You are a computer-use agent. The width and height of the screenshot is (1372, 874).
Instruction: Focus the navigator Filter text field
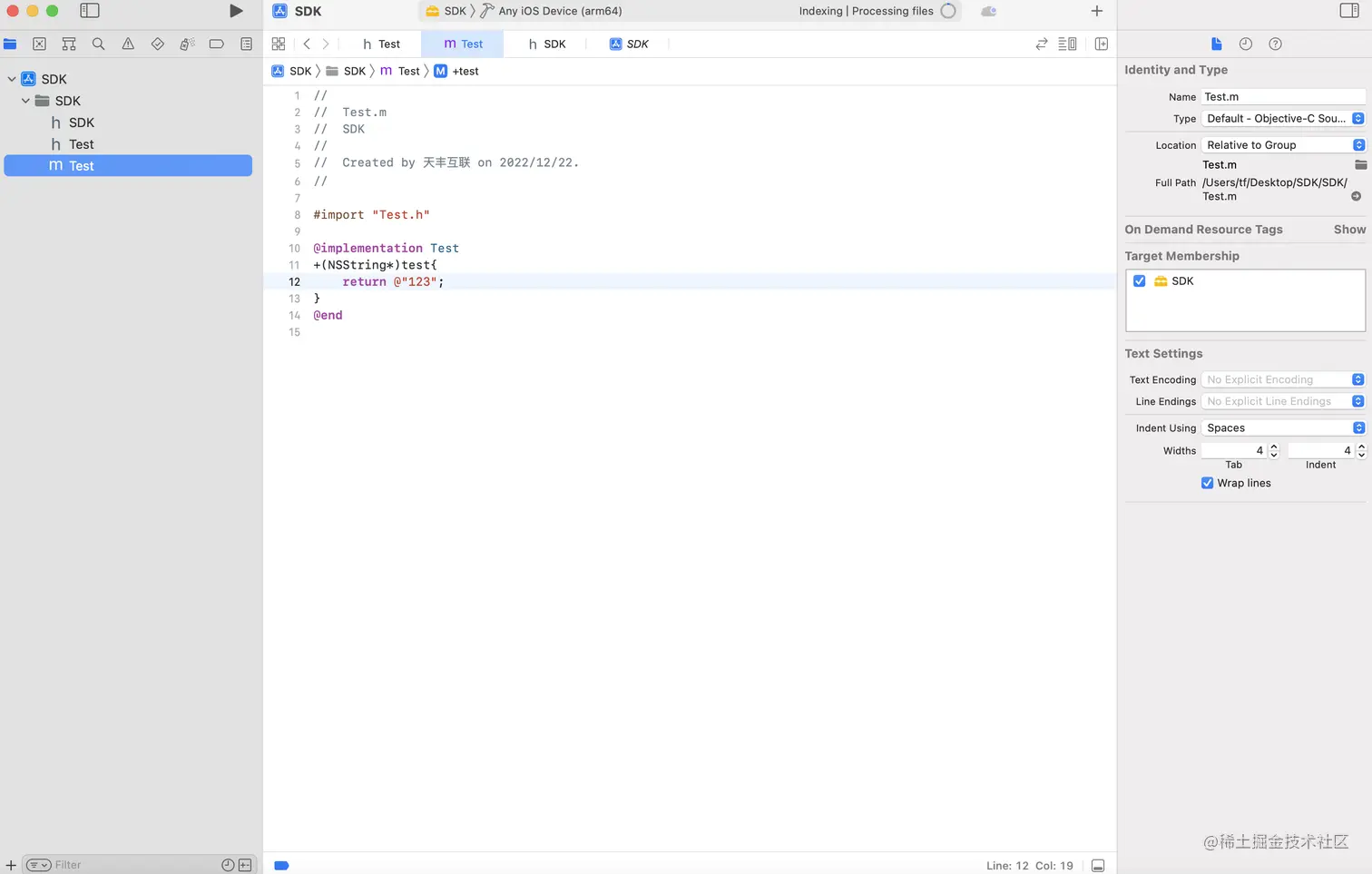136,865
